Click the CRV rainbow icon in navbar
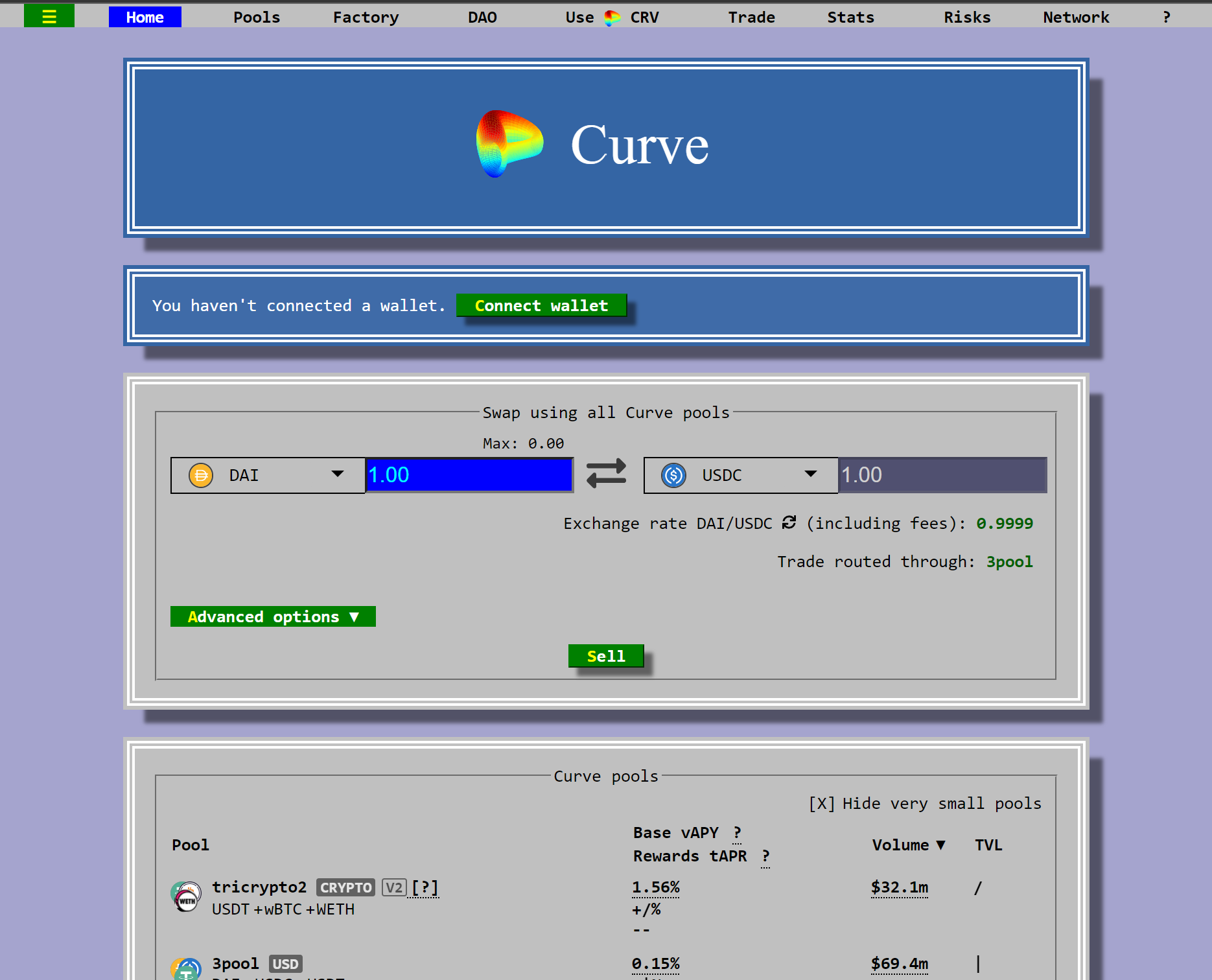Screen dimensions: 1212x980 click(x=612, y=17)
